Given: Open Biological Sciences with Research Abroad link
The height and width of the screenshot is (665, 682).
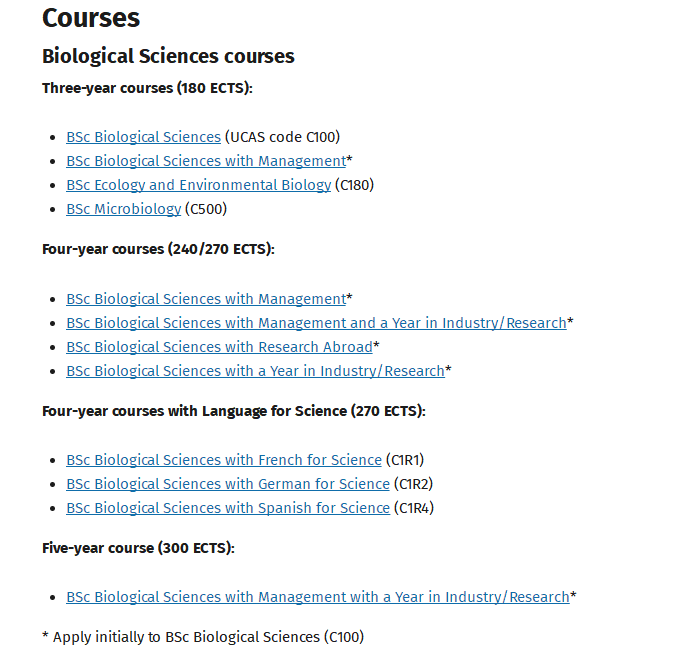Looking at the screenshot, I should (x=219, y=347).
